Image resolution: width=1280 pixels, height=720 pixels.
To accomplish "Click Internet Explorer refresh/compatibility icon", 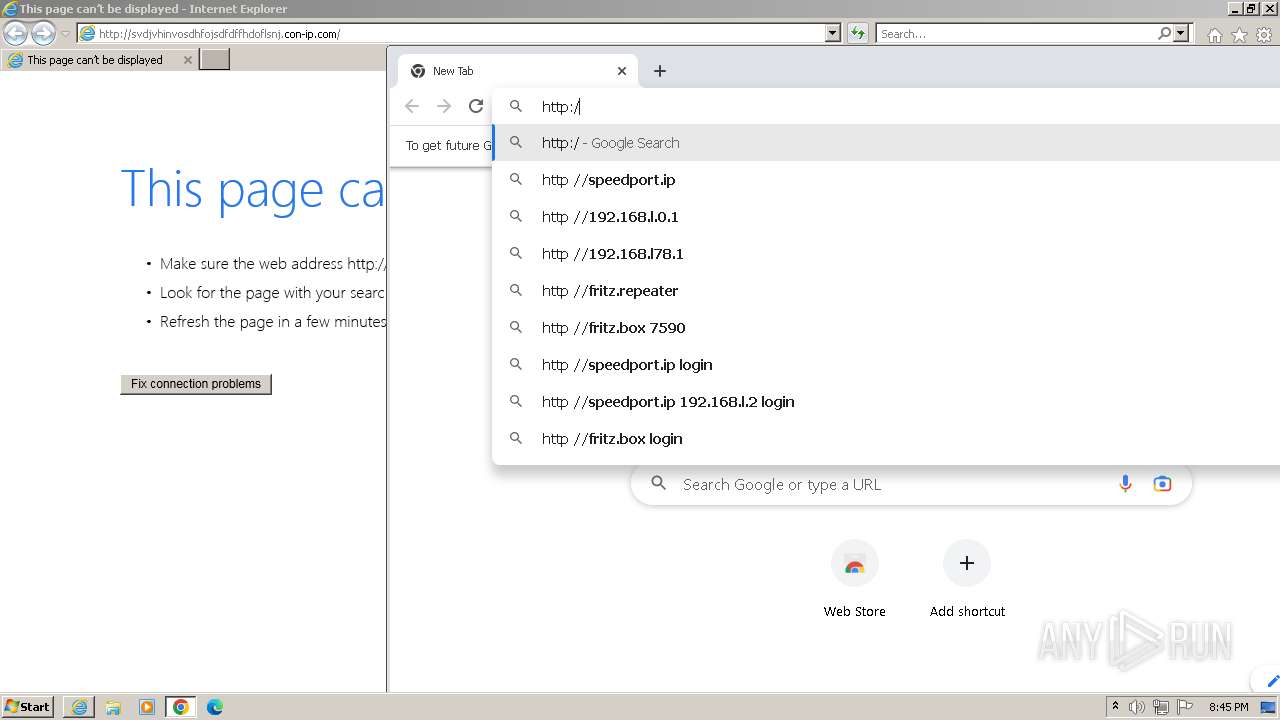I will [x=858, y=33].
